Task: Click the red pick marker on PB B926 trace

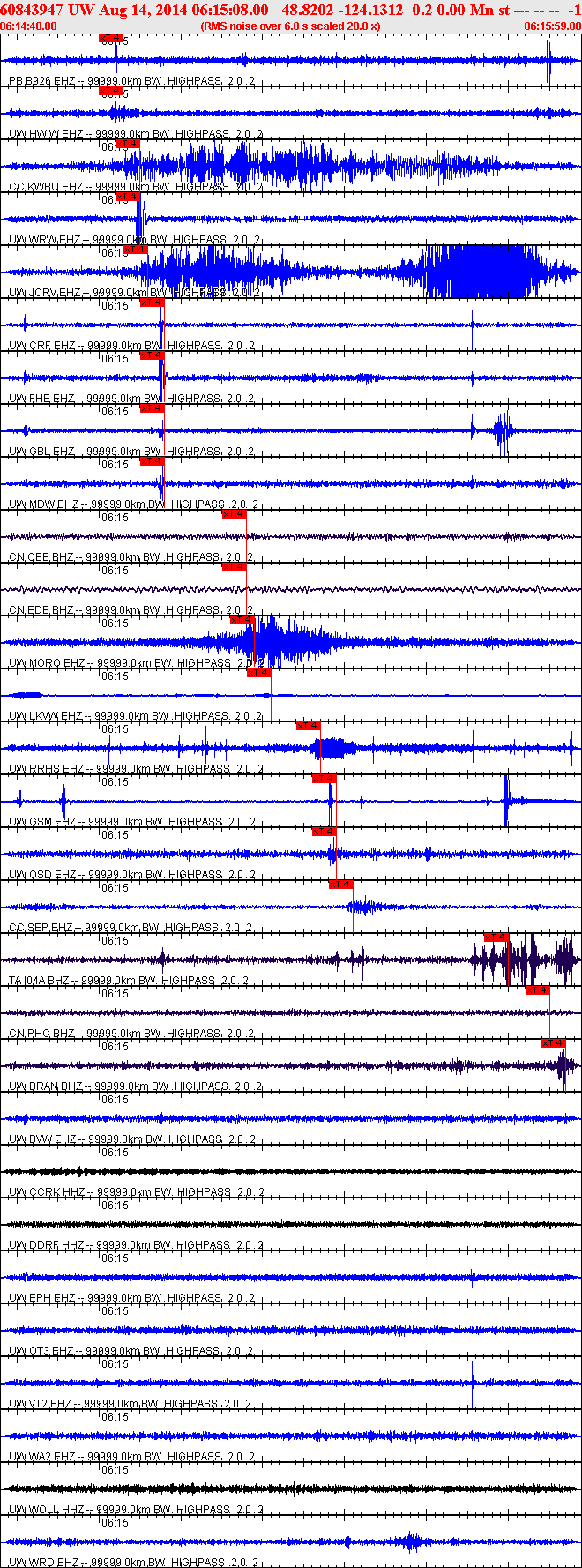Action: [x=111, y=38]
